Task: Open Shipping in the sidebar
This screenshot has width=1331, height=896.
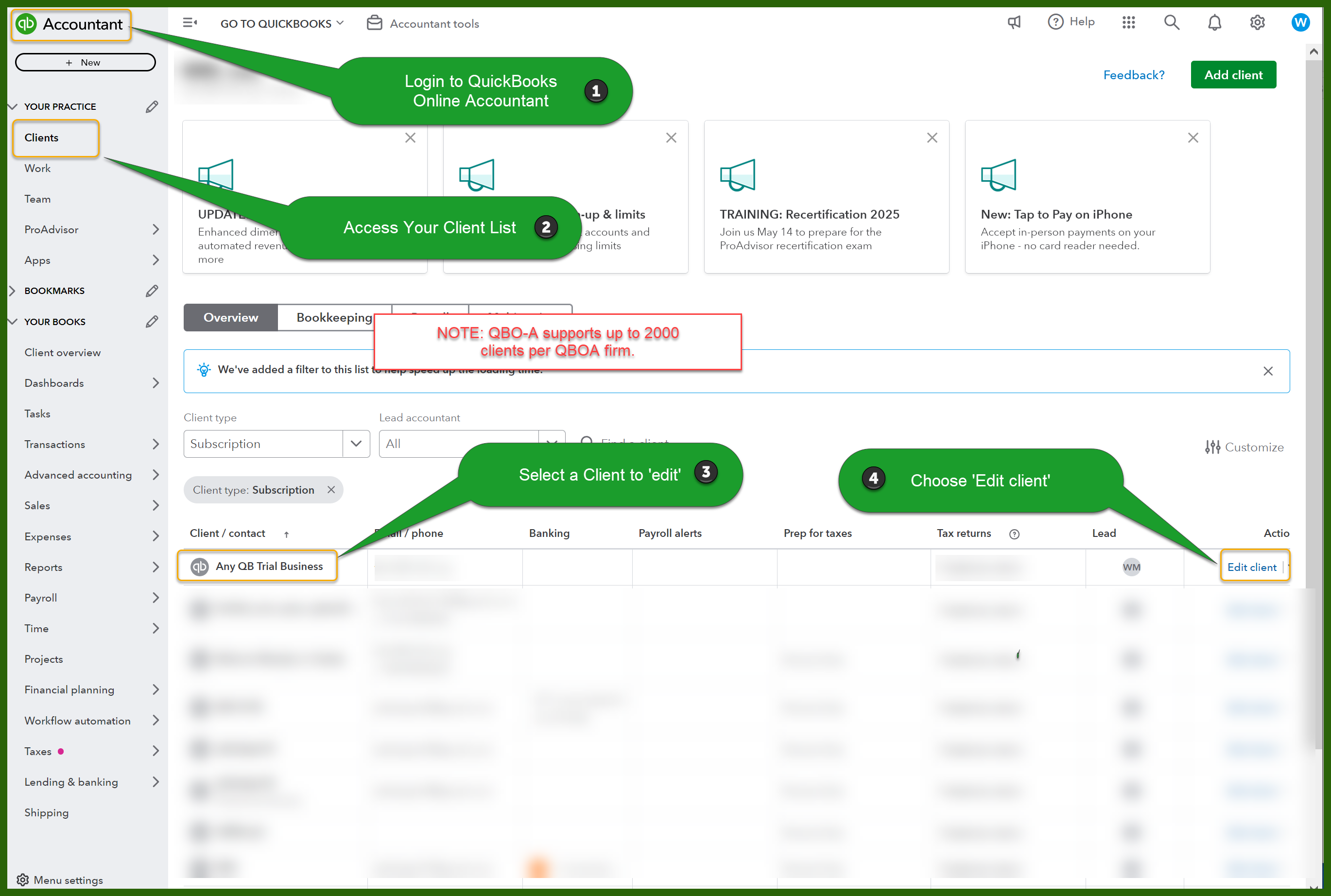Action: coord(46,812)
